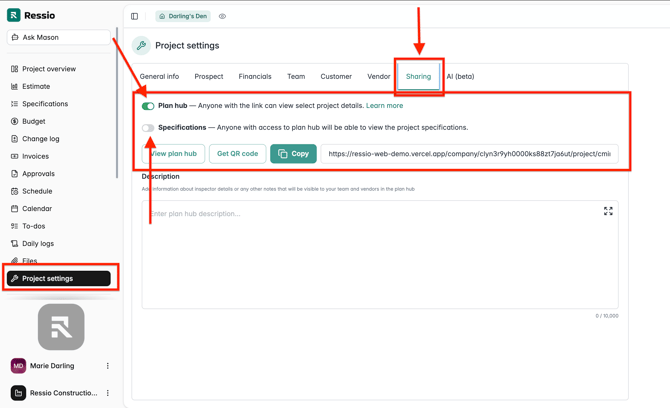Viewport: 670px width, 408px height.
Task: Collapse the sidebar panel icon
Action: [135, 16]
